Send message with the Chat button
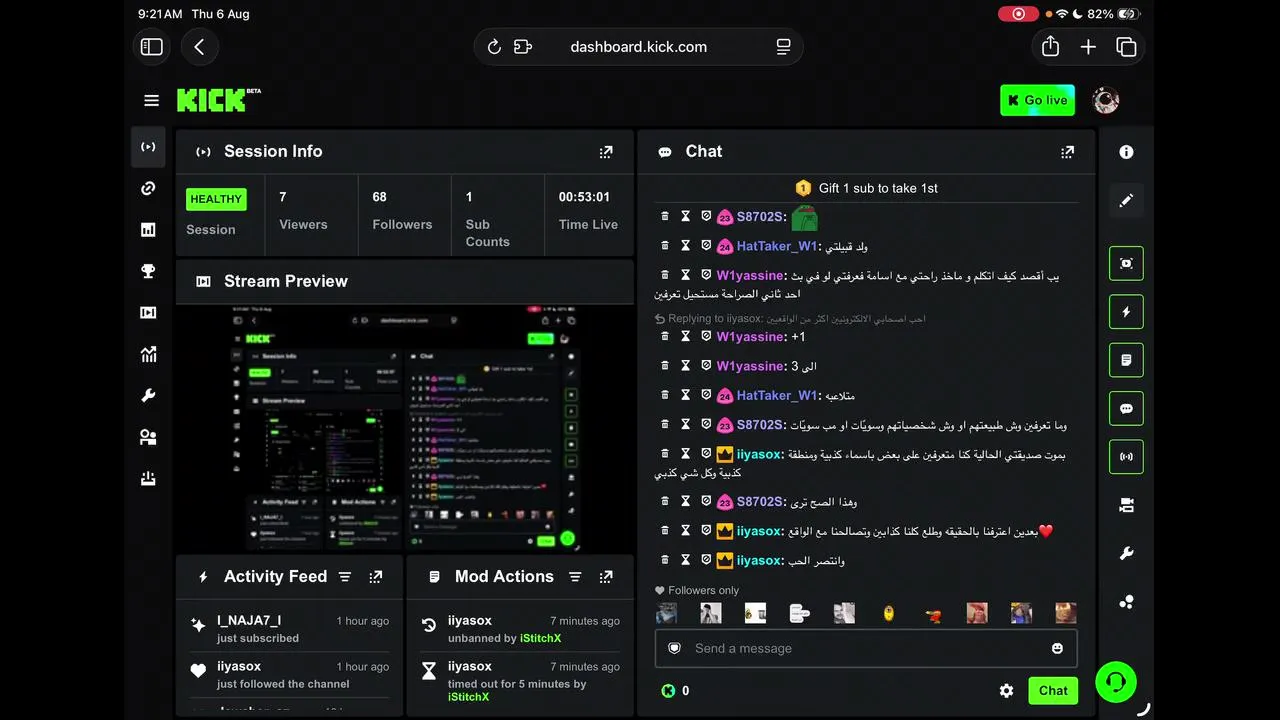The image size is (1280, 720). coord(1053,691)
